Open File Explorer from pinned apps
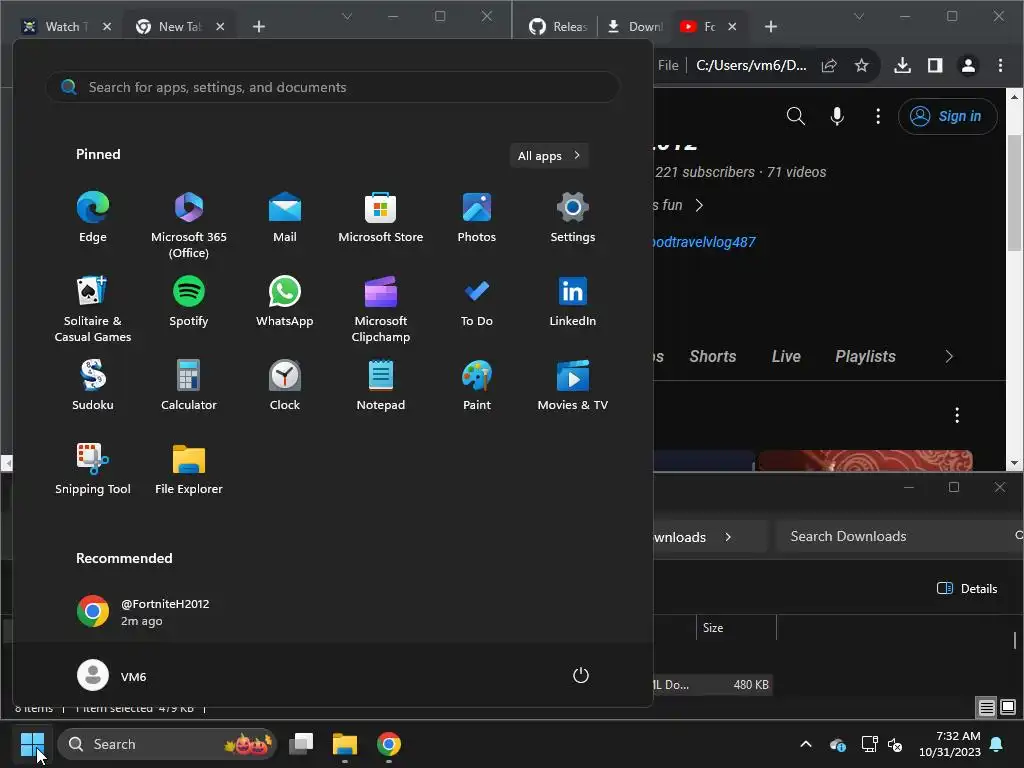The width and height of the screenshot is (1024, 768). coord(189,470)
